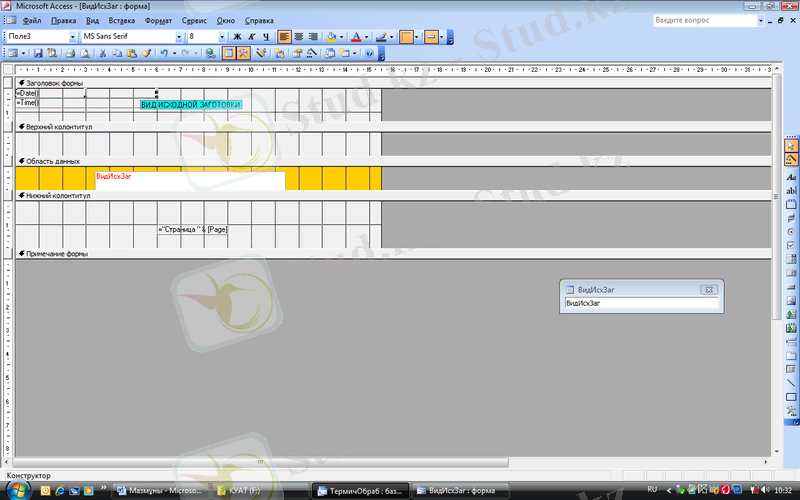This screenshot has width=800, height=500.
Task: Click the Paste clipboard icon
Action: pos(132,53)
